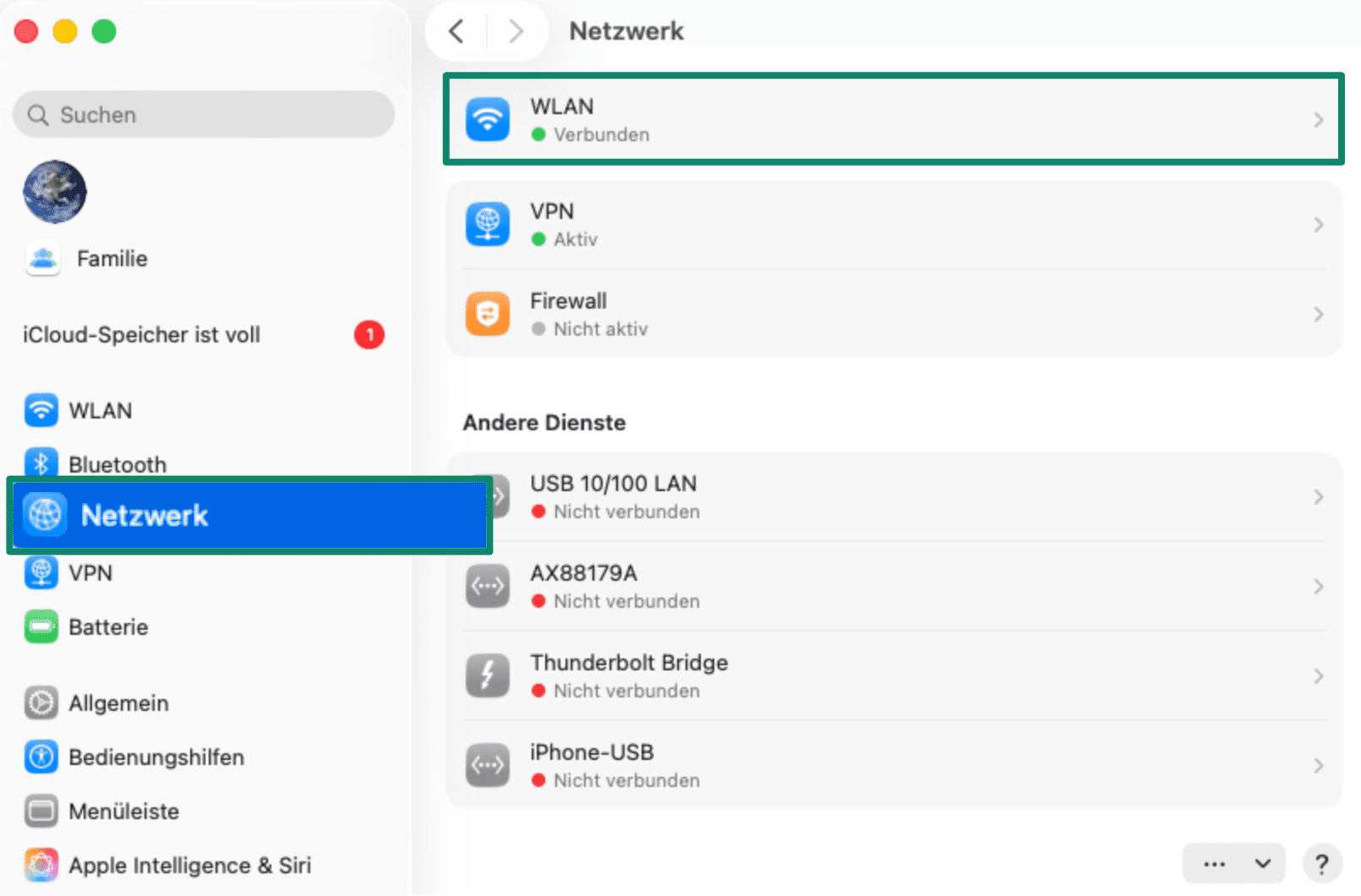This screenshot has height=896, width=1361.
Task: Open the help question mark button
Action: [1323, 863]
